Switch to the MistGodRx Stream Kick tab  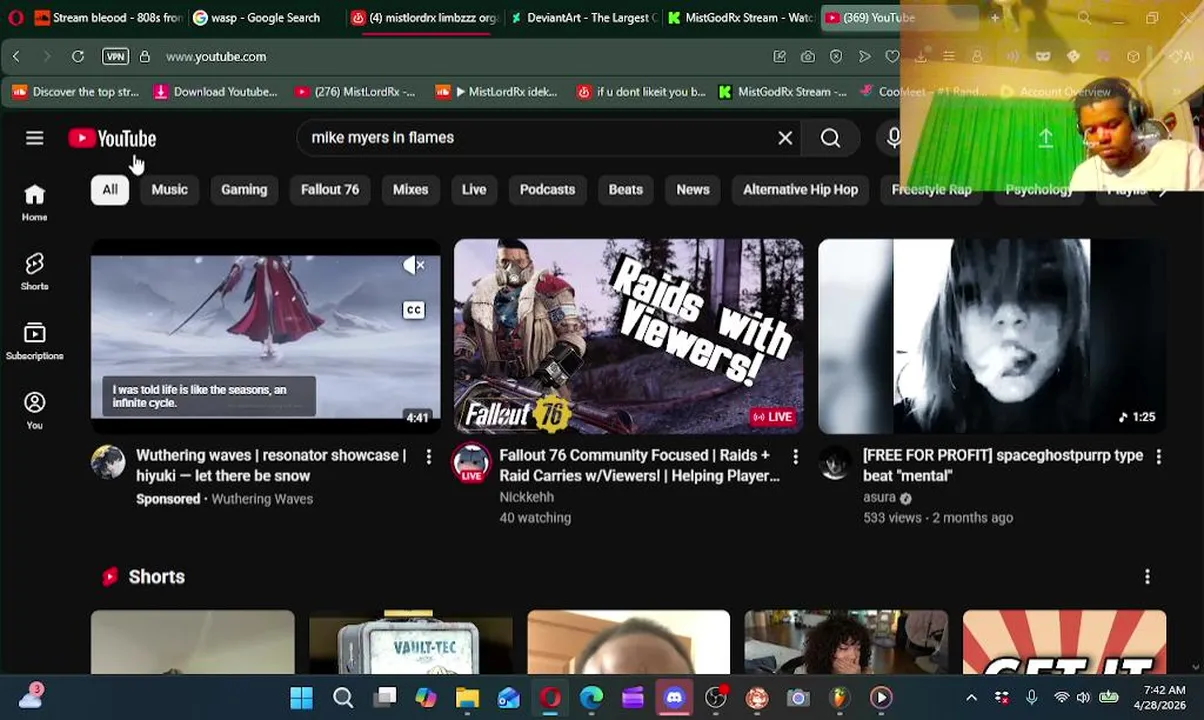click(x=741, y=18)
